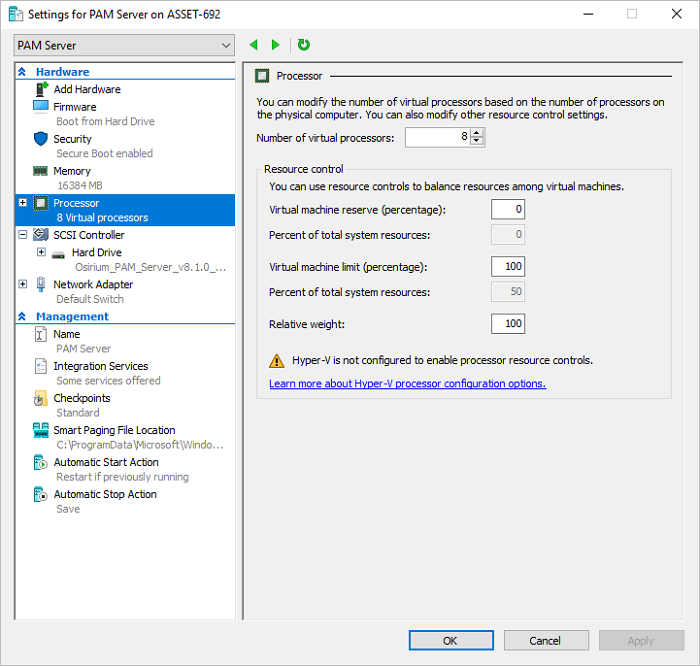Click the Security shield icon
Image resolution: width=700 pixels, height=666 pixels.
(x=41, y=139)
